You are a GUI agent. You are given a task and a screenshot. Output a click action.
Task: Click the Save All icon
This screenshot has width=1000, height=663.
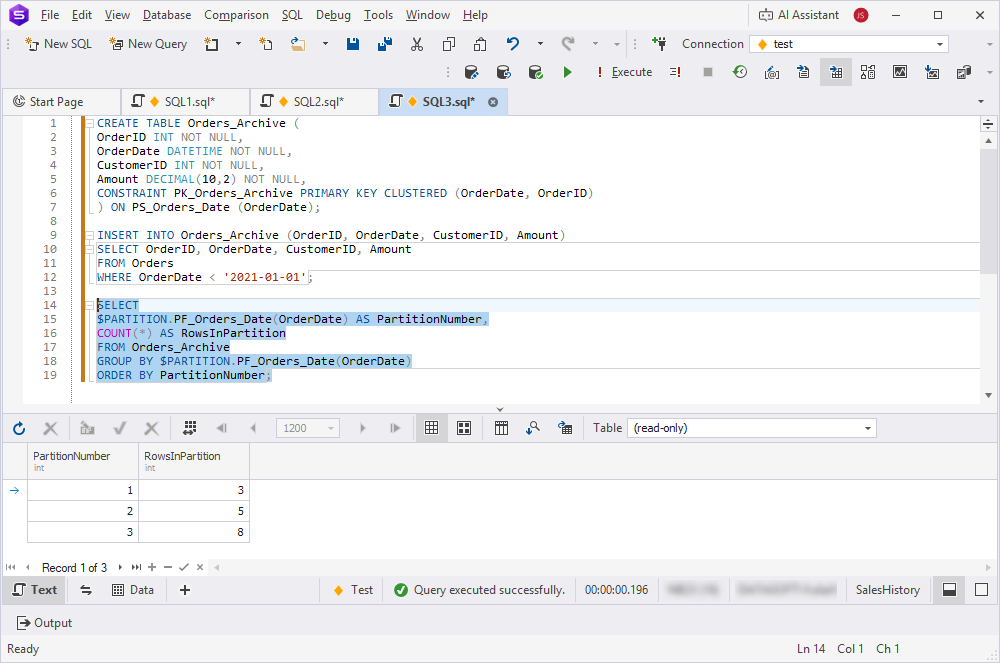[385, 44]
